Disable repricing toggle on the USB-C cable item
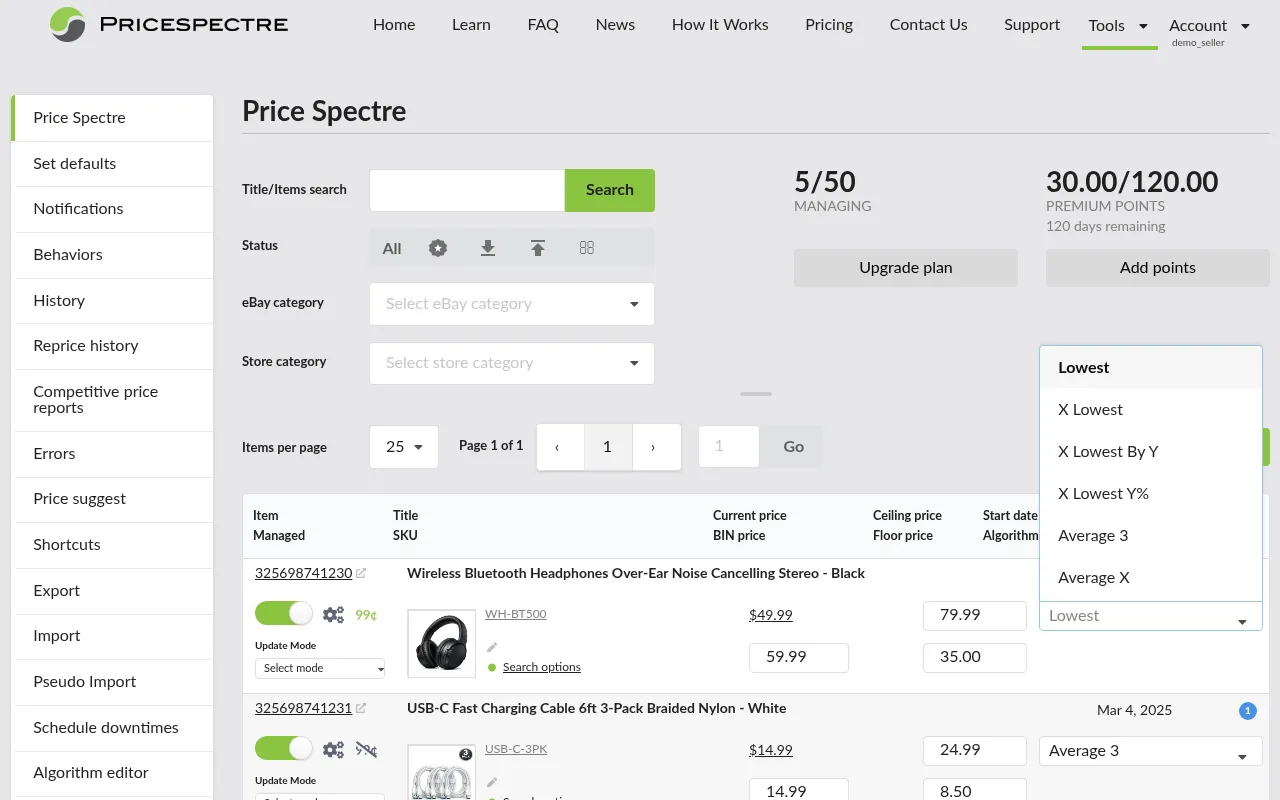The image size is (1280, 800). tap(283, 748)
